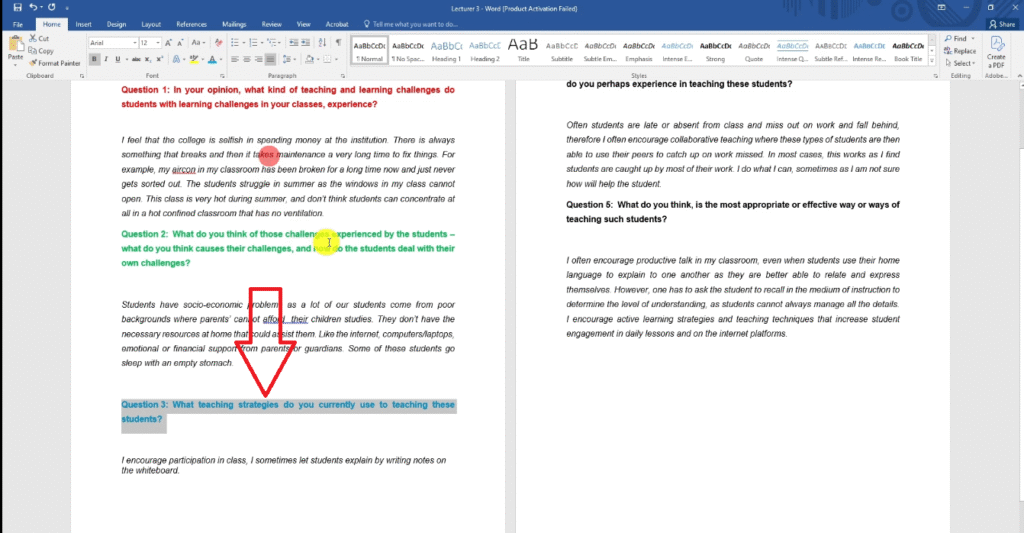Click the Format Painter tool

pos(58,63)
